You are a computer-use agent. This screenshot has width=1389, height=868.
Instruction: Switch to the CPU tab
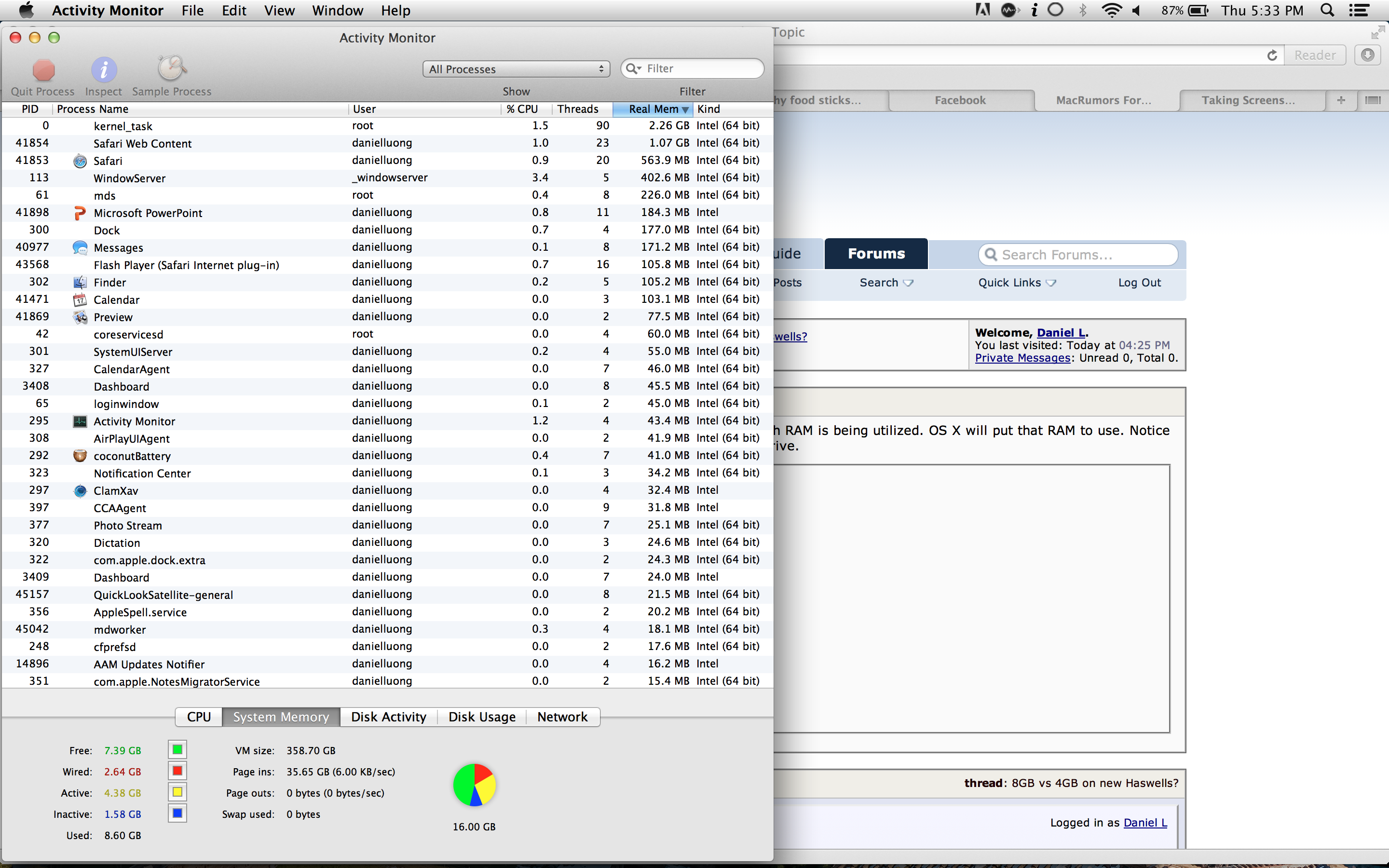[199, 717]
